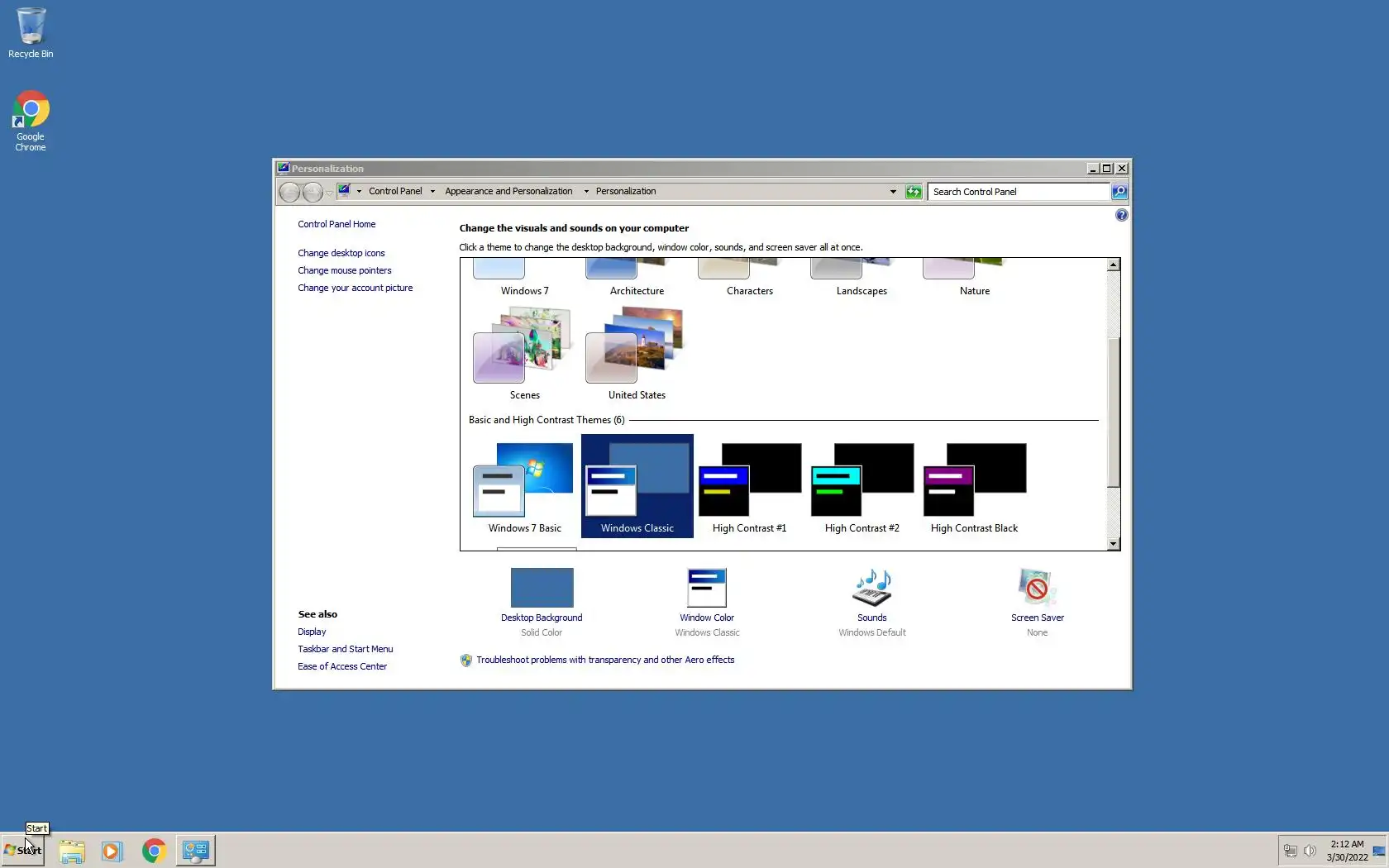The width and height of the screenshot is (1389, 868).
Task: Click the Control Panel breadcrumb
Action: coord(395,191)
